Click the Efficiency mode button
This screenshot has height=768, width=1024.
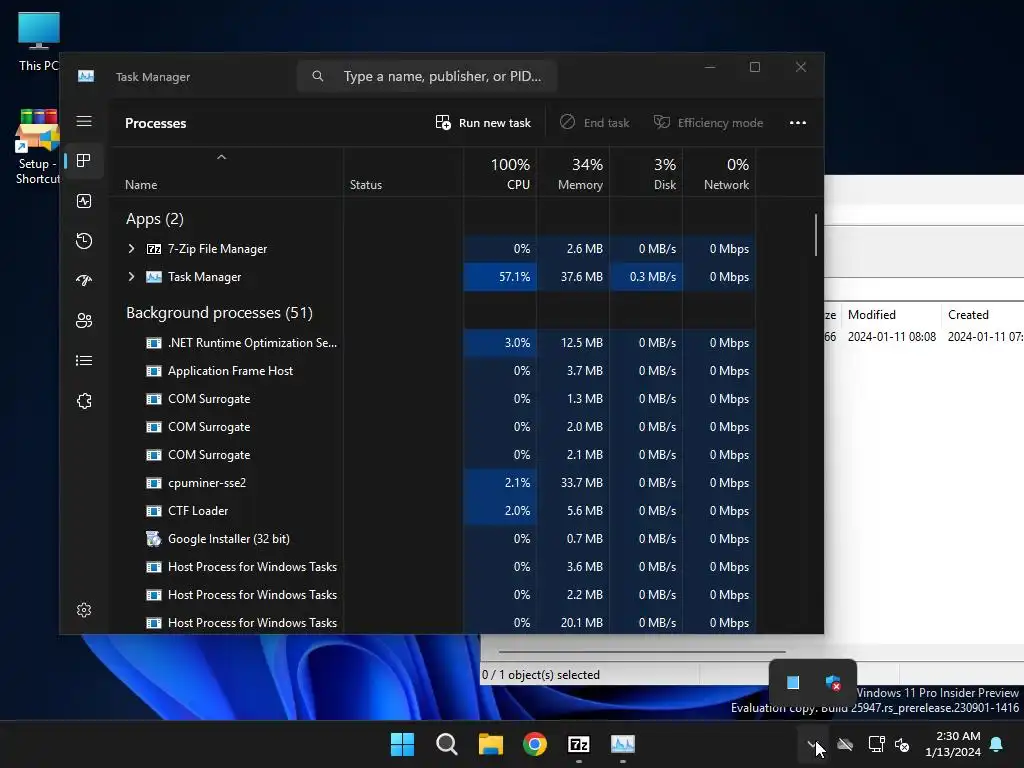pos(709,123)
